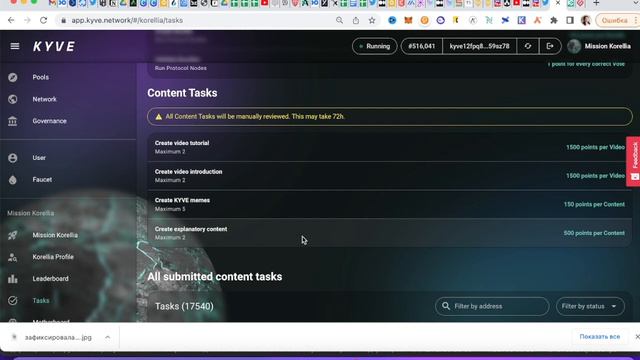Click Показать все downloads link
Screen dimensions: 640x360
click(x=600, y=337)
